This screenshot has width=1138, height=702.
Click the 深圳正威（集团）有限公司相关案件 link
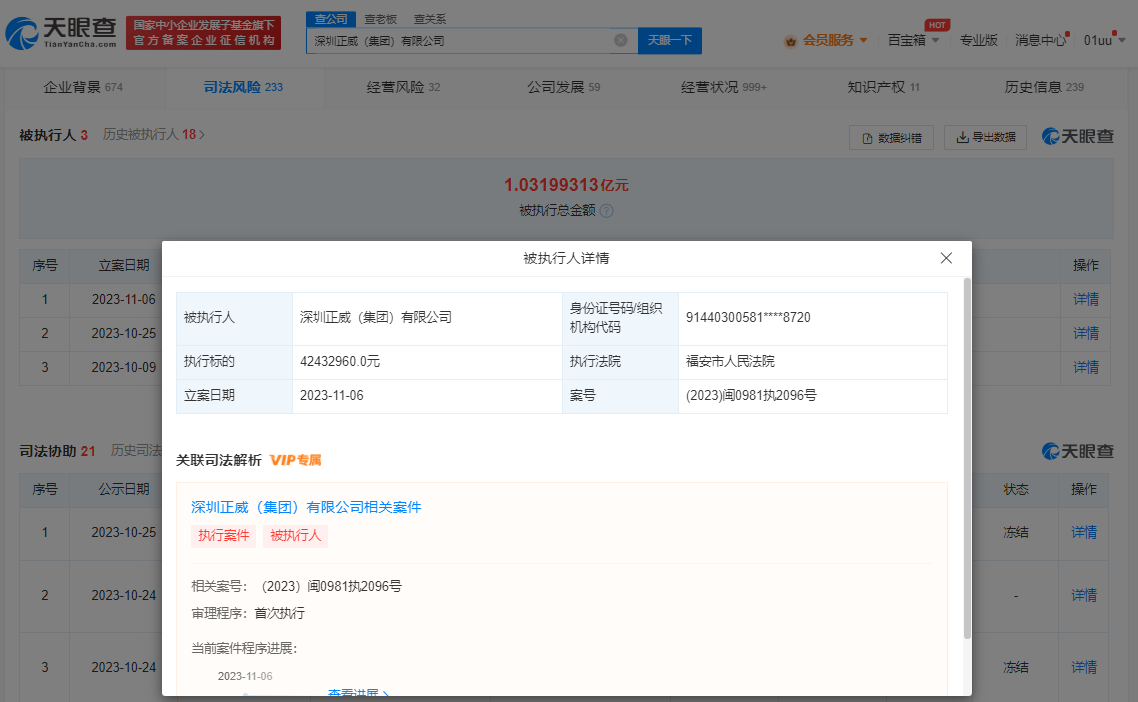(x=306, y=507)
